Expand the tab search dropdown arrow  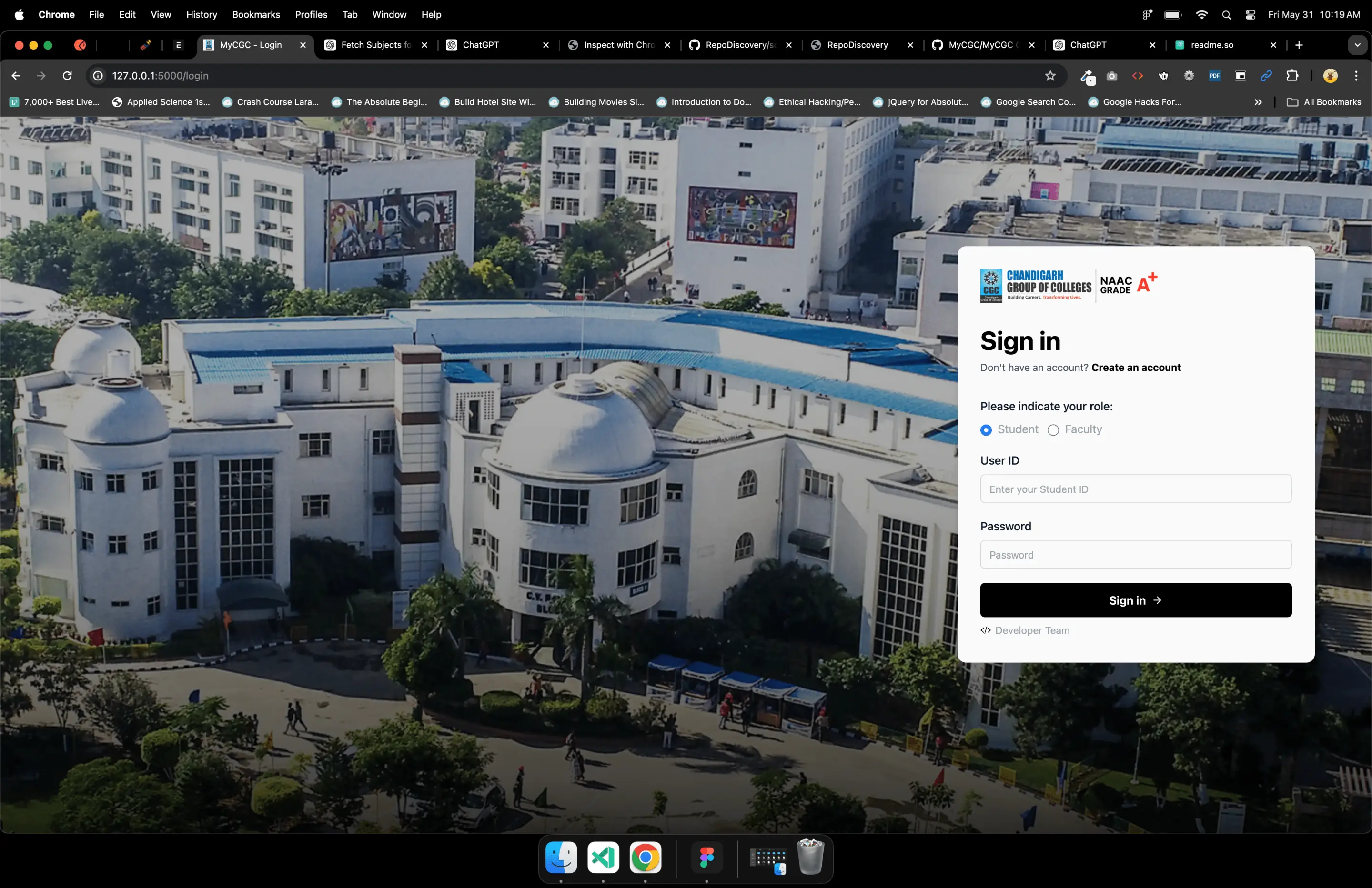coord(1357,45)
